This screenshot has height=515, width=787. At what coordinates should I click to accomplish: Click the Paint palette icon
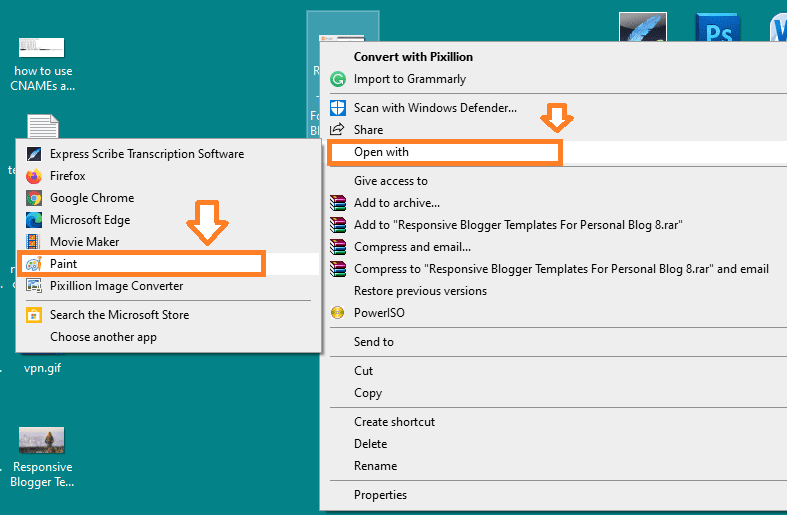34,264
